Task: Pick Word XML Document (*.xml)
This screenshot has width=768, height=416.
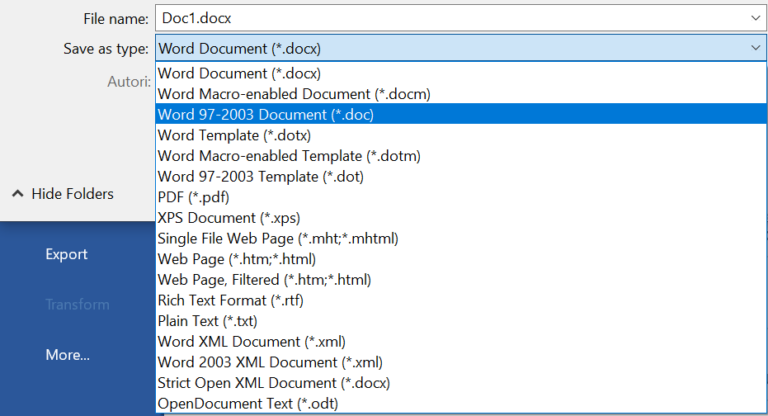Action: pos(460,342)
